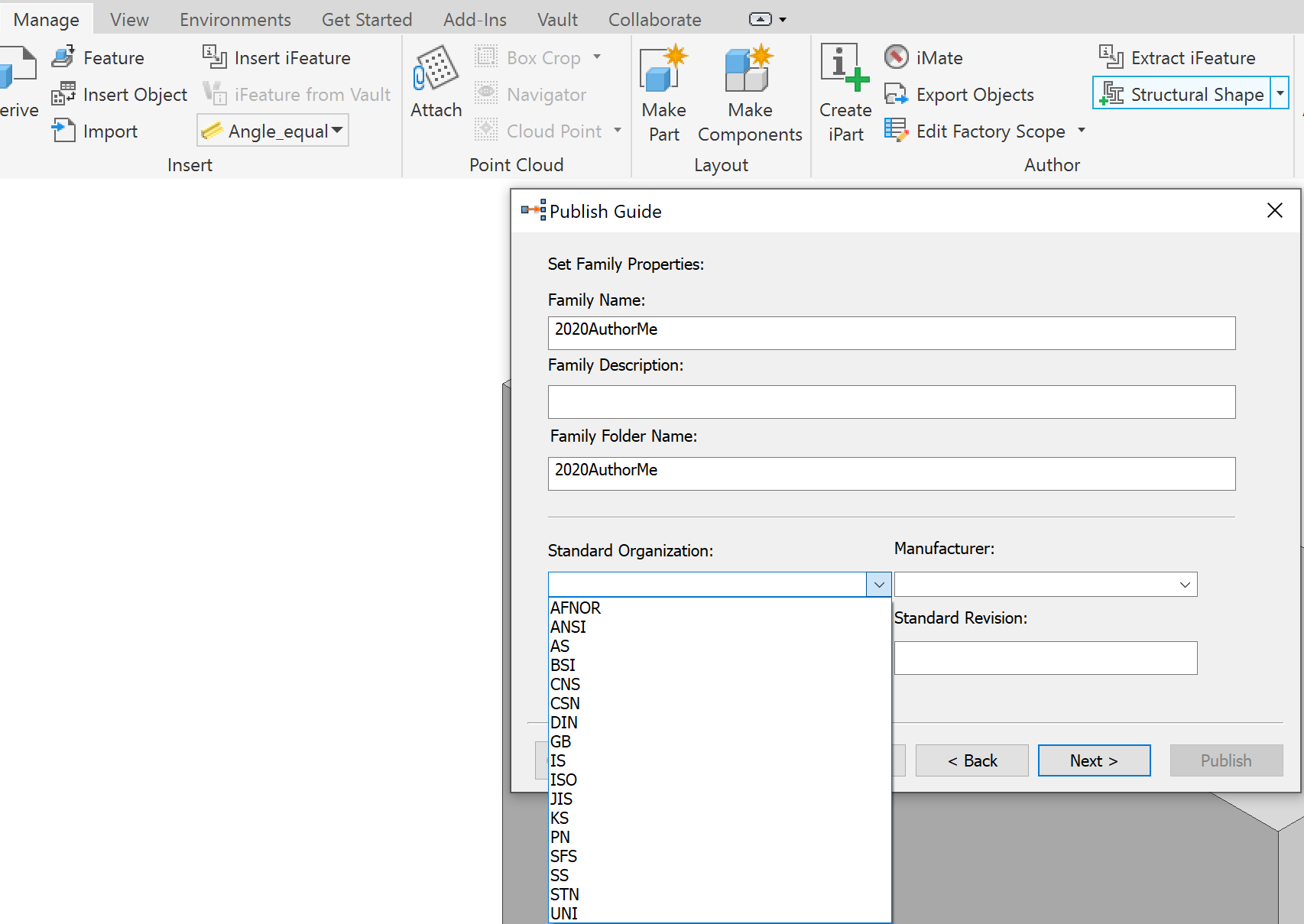Viewport: 1304px width, 924px height.
Task: Select BSI from the list
Action: [720, 665]
